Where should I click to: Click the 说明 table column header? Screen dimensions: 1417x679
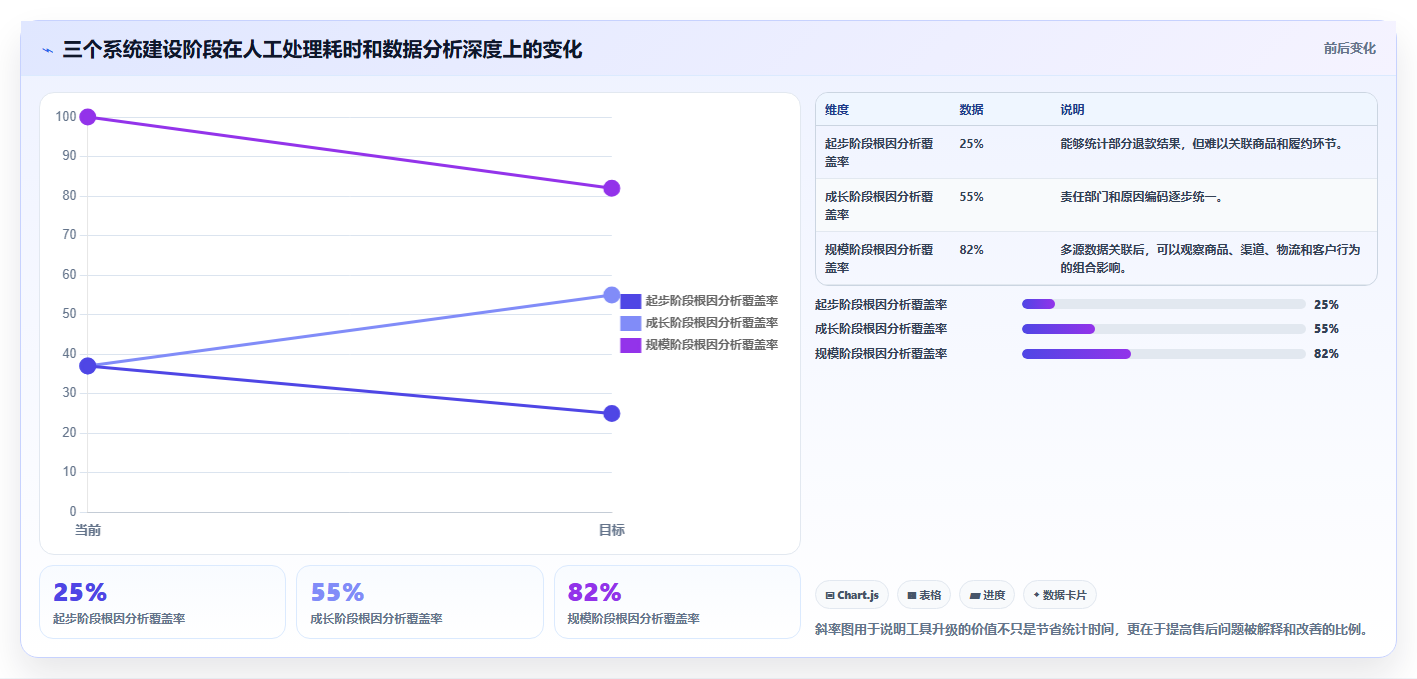coord(1072,110)
